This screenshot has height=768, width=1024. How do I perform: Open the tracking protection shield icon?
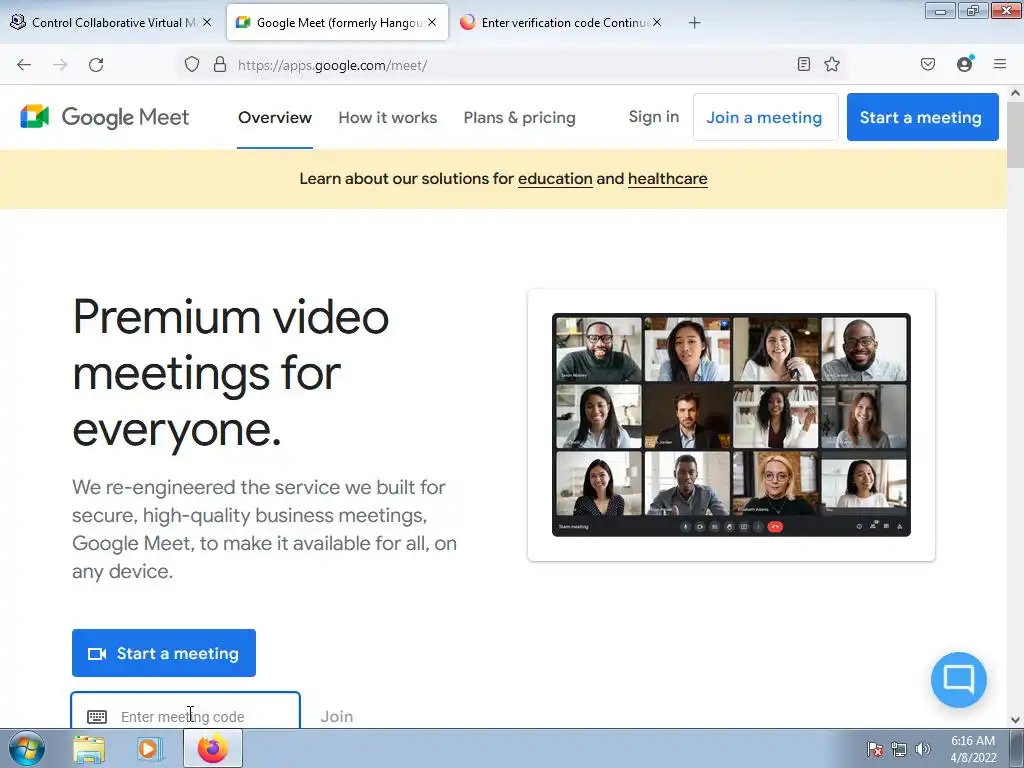click(x=191, y=64)
